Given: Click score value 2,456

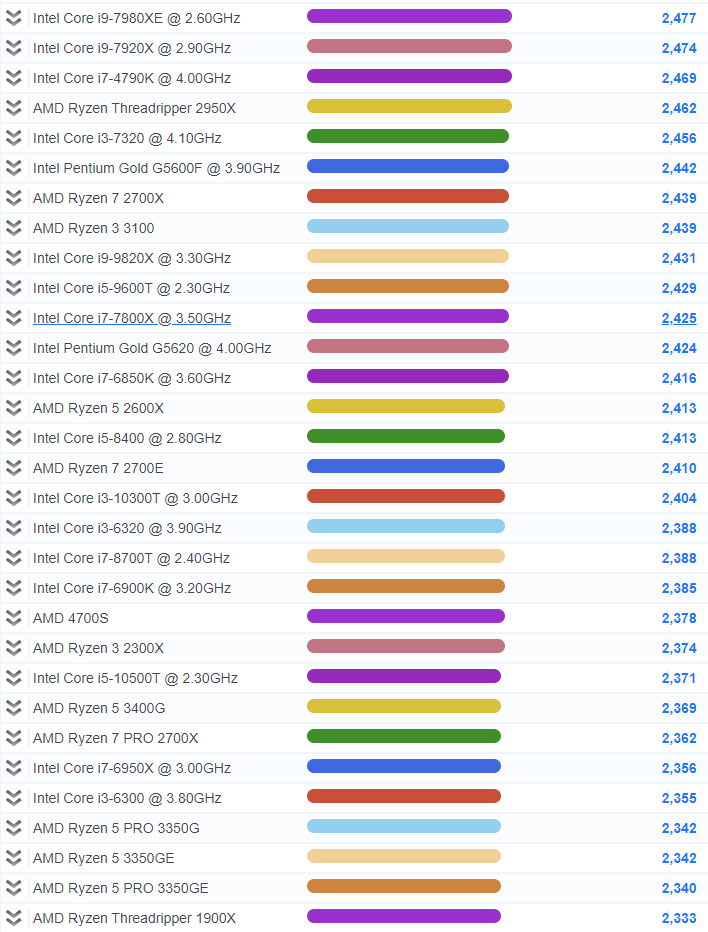Looking at the screenshot, I should 679,138.
